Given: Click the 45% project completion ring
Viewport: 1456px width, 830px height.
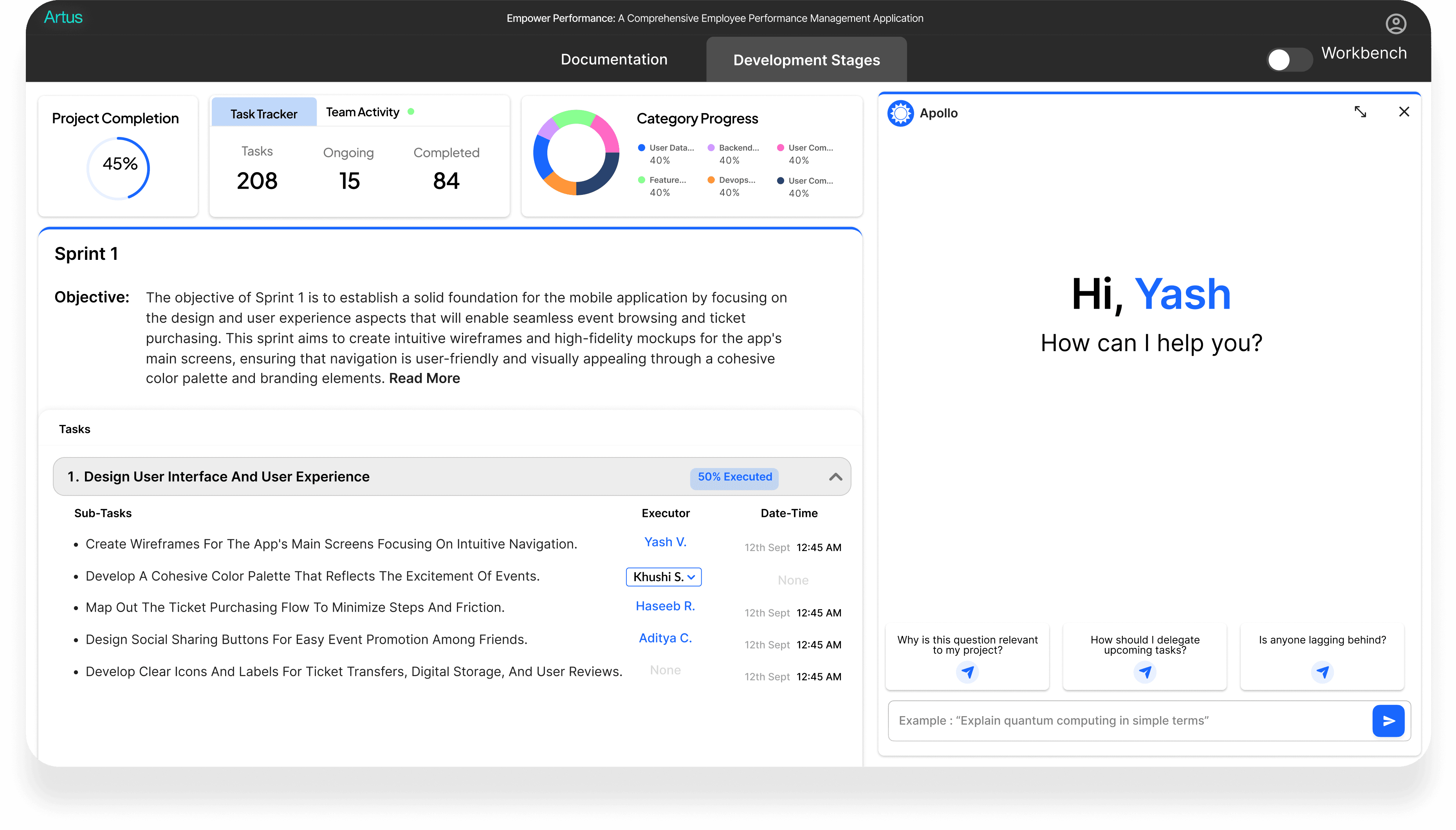Looking at the screenshot, I should 119,168.
